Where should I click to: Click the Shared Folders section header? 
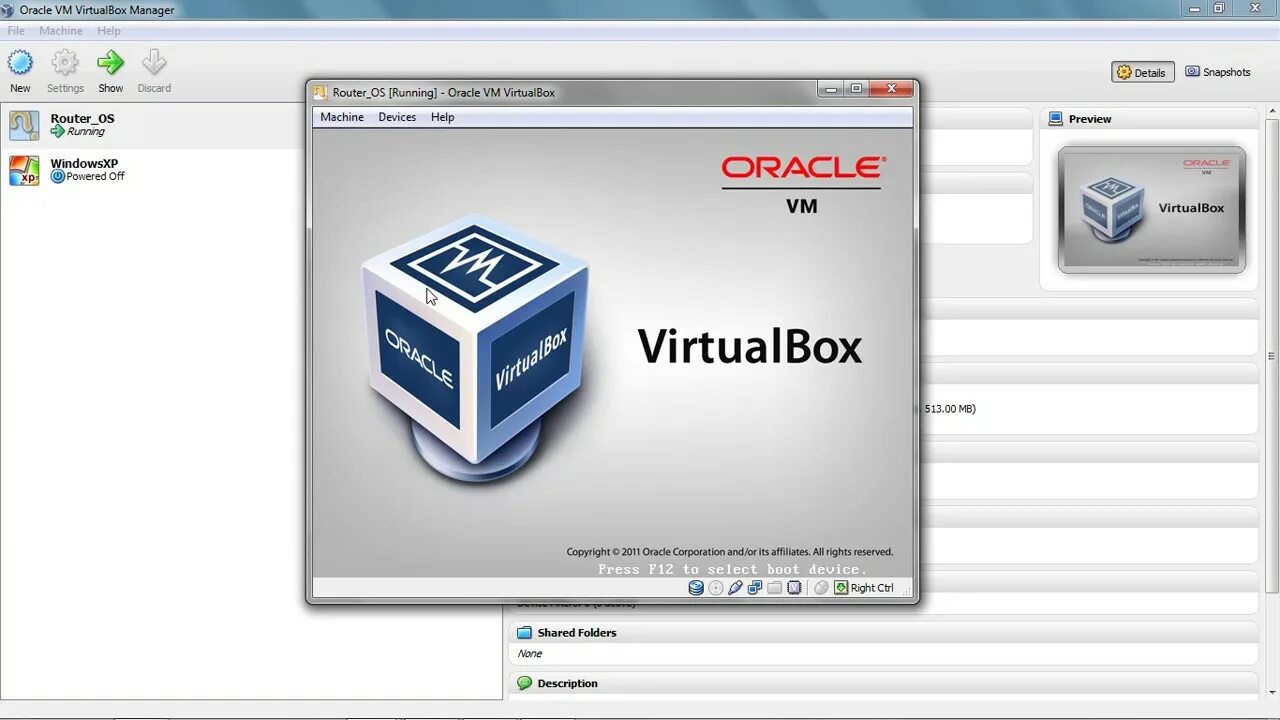[883, 632]
